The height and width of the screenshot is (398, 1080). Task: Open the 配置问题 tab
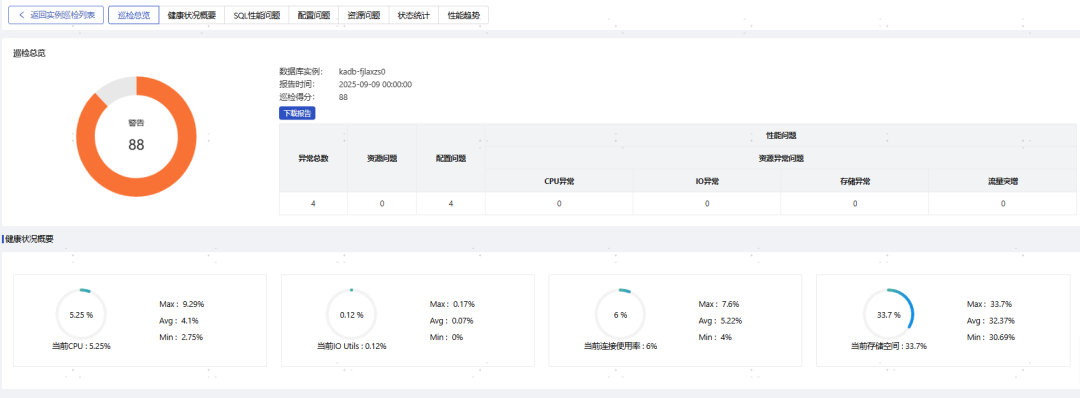313,15
